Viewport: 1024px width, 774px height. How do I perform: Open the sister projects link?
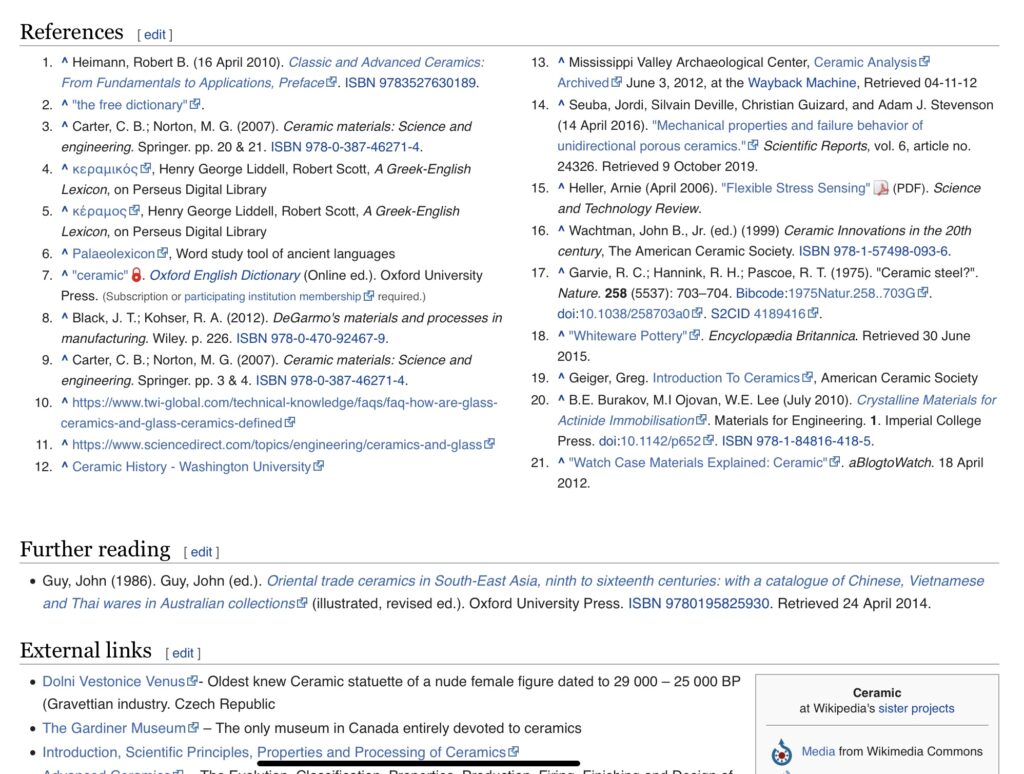[x=916, y=708]
